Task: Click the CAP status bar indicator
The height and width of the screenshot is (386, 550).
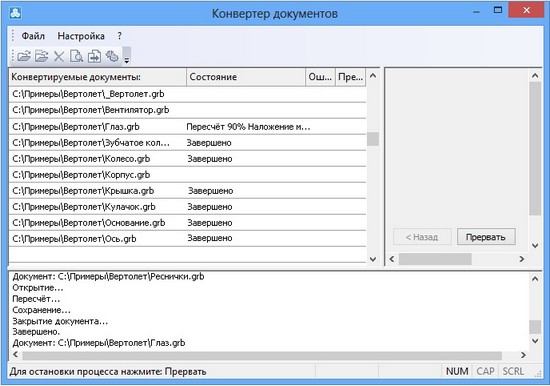Action: [x=485, y=371]
